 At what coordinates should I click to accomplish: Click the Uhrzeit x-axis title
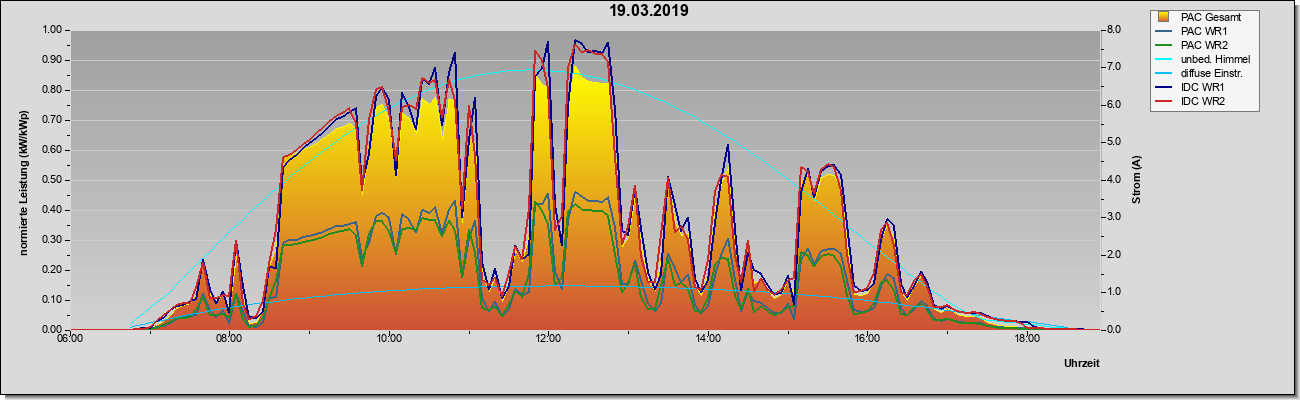[1082, 364]
